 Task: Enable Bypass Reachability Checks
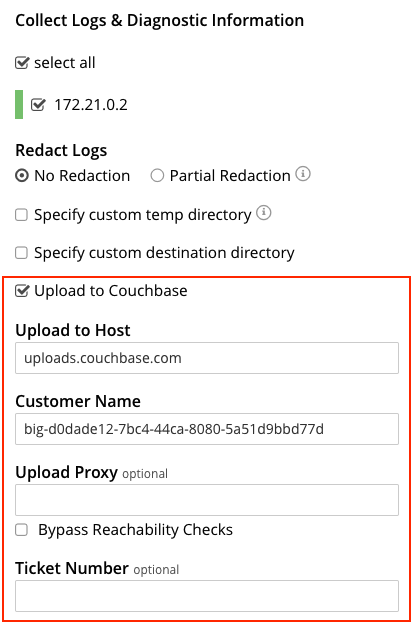[21, 530]
